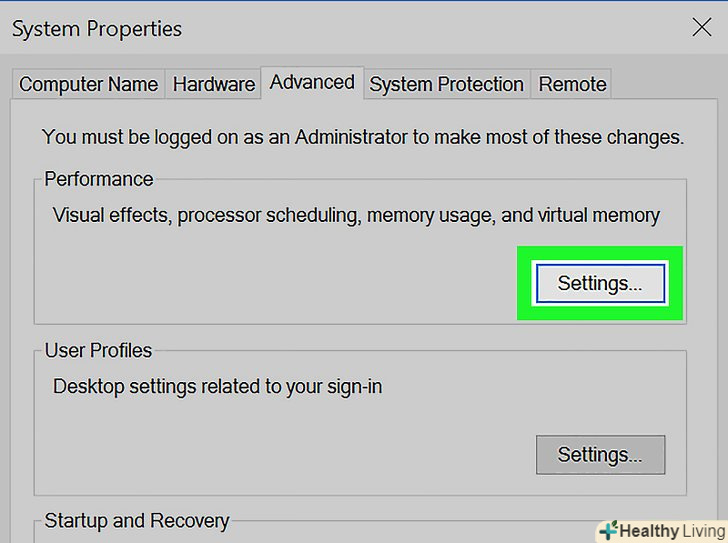The height and width of the screenshot is (543, 728).
Task: Click the Startup and Recovery group label
Action: pos(137,521)
